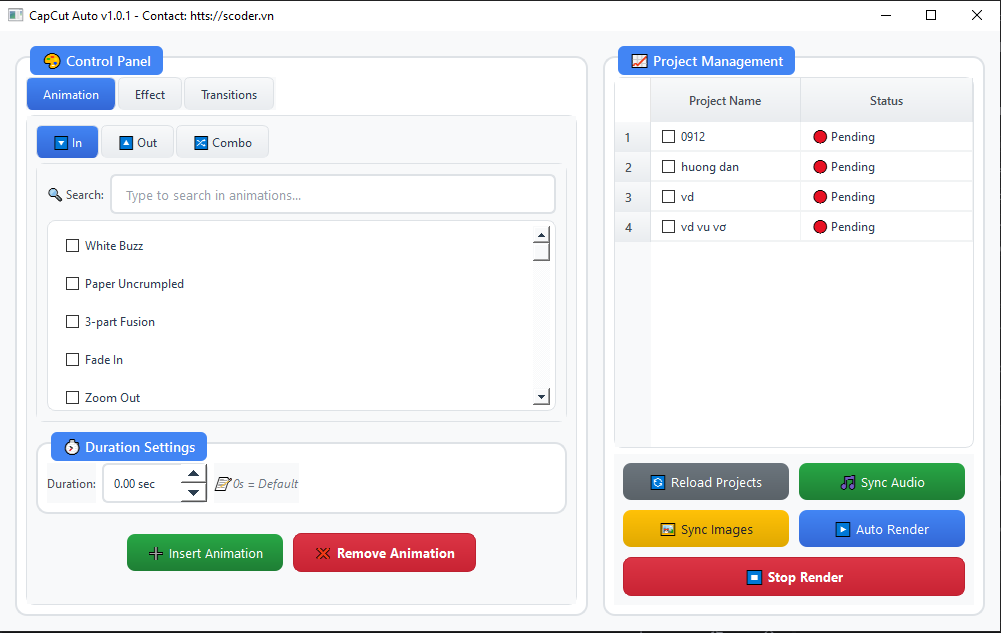1001x633 pixels.
Task: Check the Paper Uncrumpled animation
Action: coord(73,283)
